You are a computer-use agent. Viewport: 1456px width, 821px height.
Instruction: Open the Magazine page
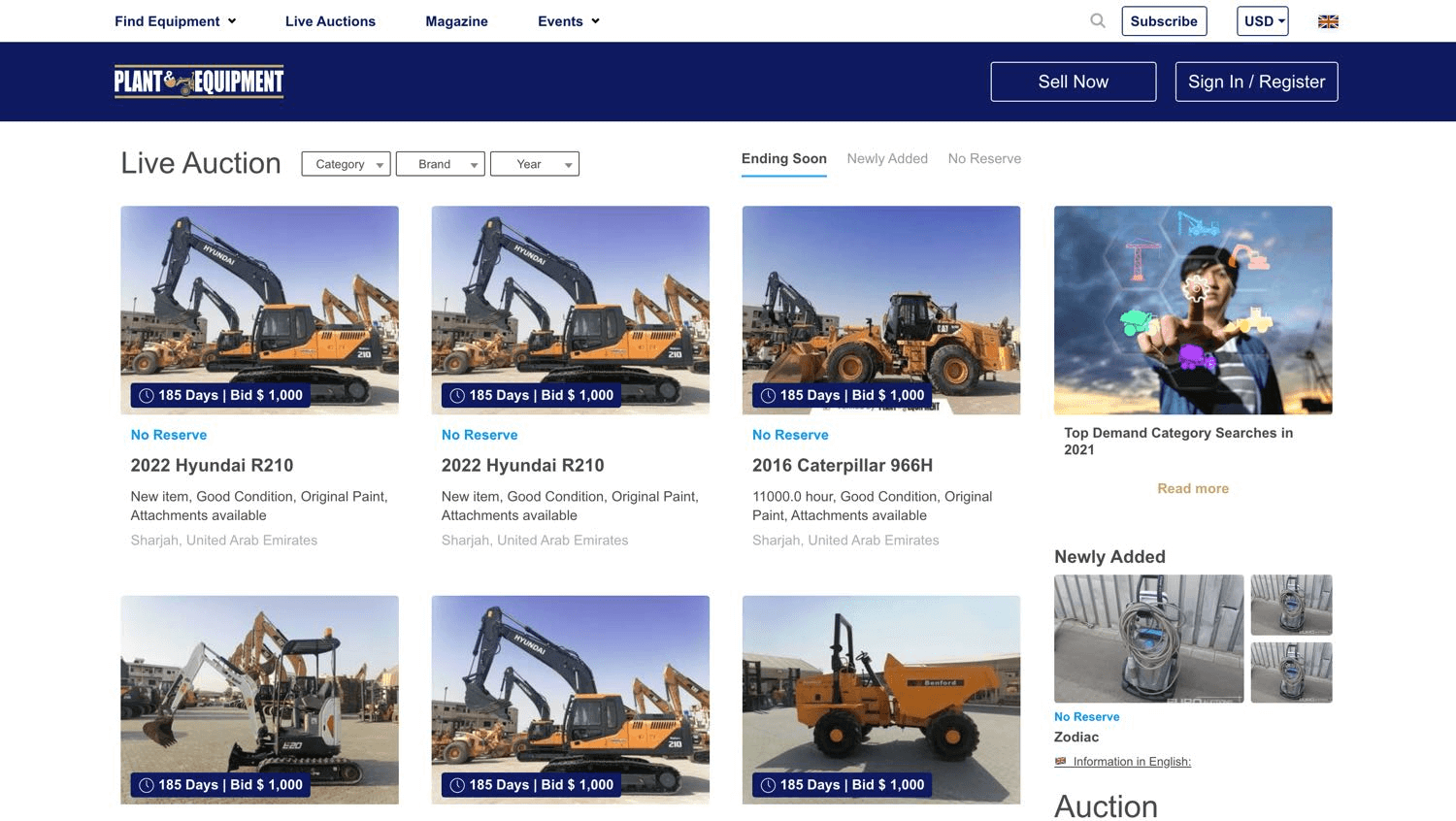[x=456, y=21]
